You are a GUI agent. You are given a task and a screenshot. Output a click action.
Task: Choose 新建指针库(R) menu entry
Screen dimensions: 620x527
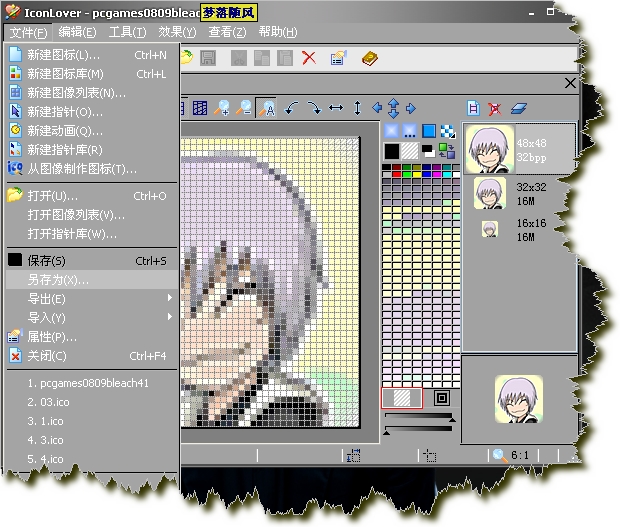(x=92, y=149)
